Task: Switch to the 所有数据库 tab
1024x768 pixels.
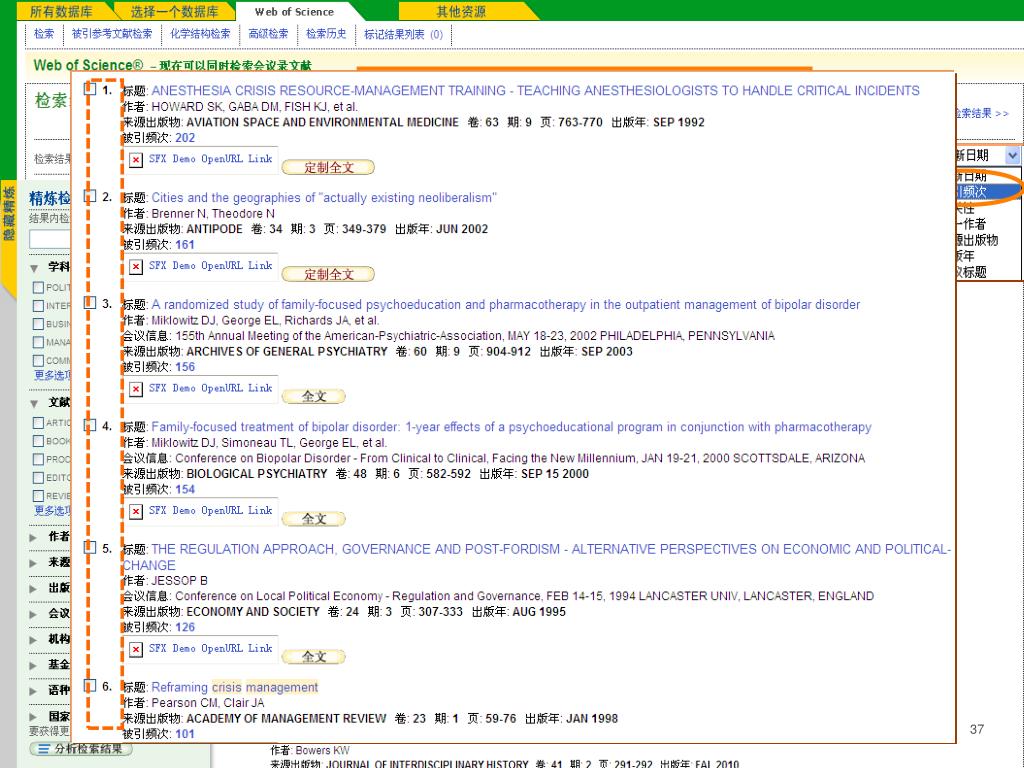Action: [x=61, y=11]
